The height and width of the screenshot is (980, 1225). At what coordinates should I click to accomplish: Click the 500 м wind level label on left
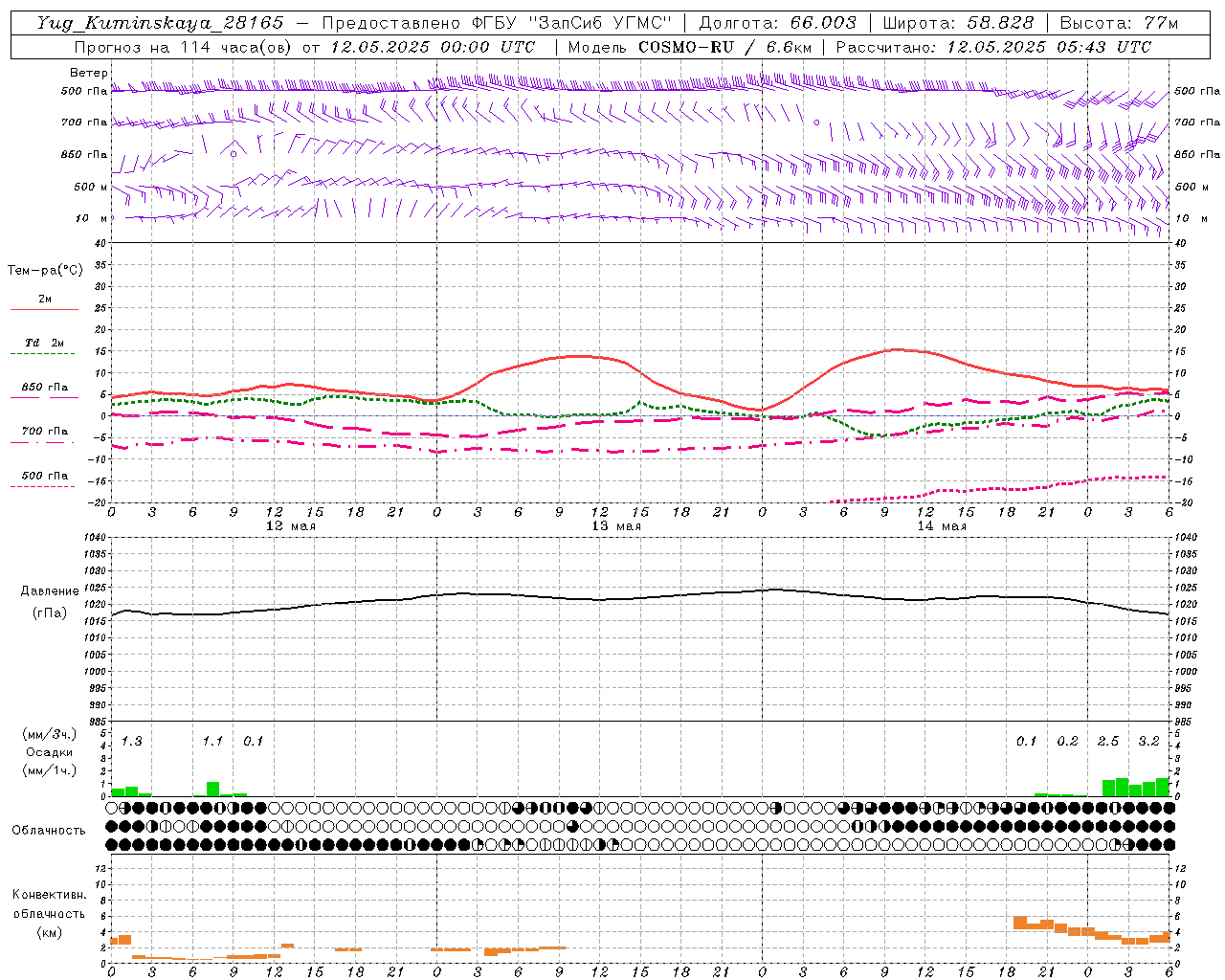click(x=91, y=187)
